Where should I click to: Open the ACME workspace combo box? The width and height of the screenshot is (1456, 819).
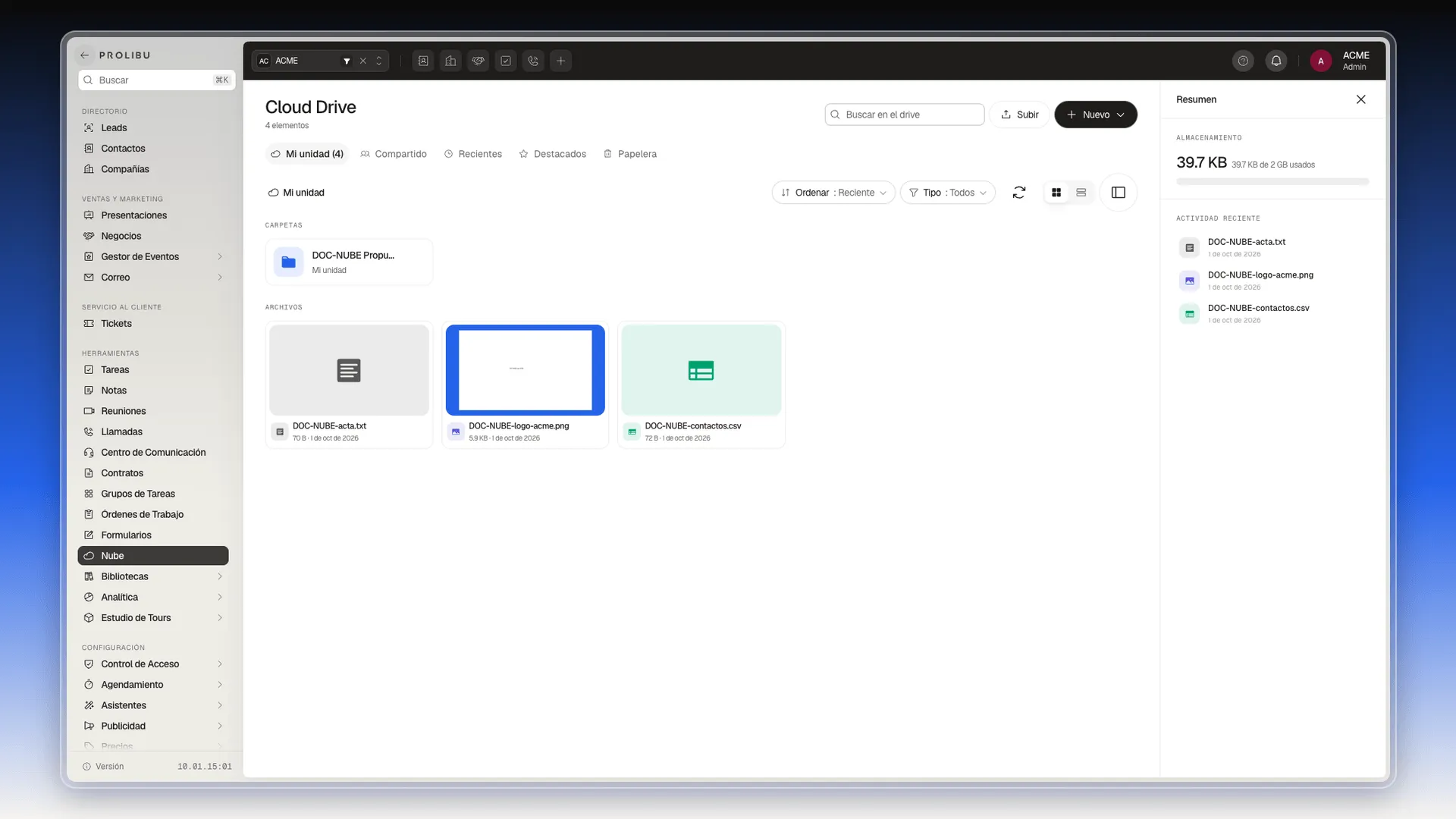coord(321,61)
